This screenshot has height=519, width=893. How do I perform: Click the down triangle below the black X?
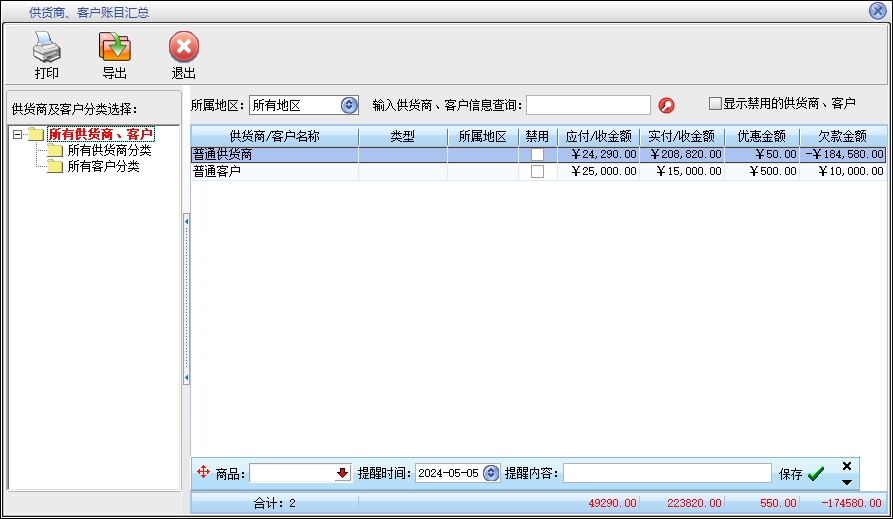tap(847, 482)
